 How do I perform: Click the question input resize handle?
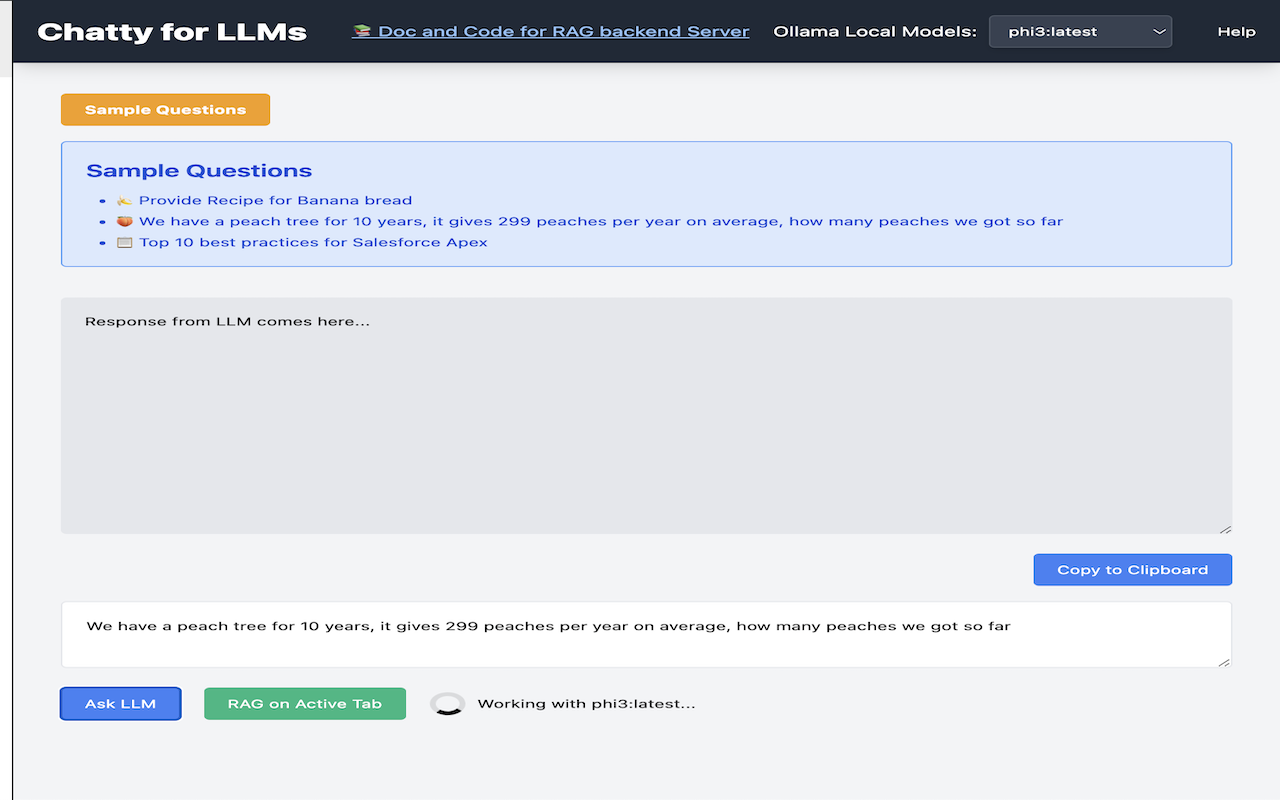(1225, 661)
